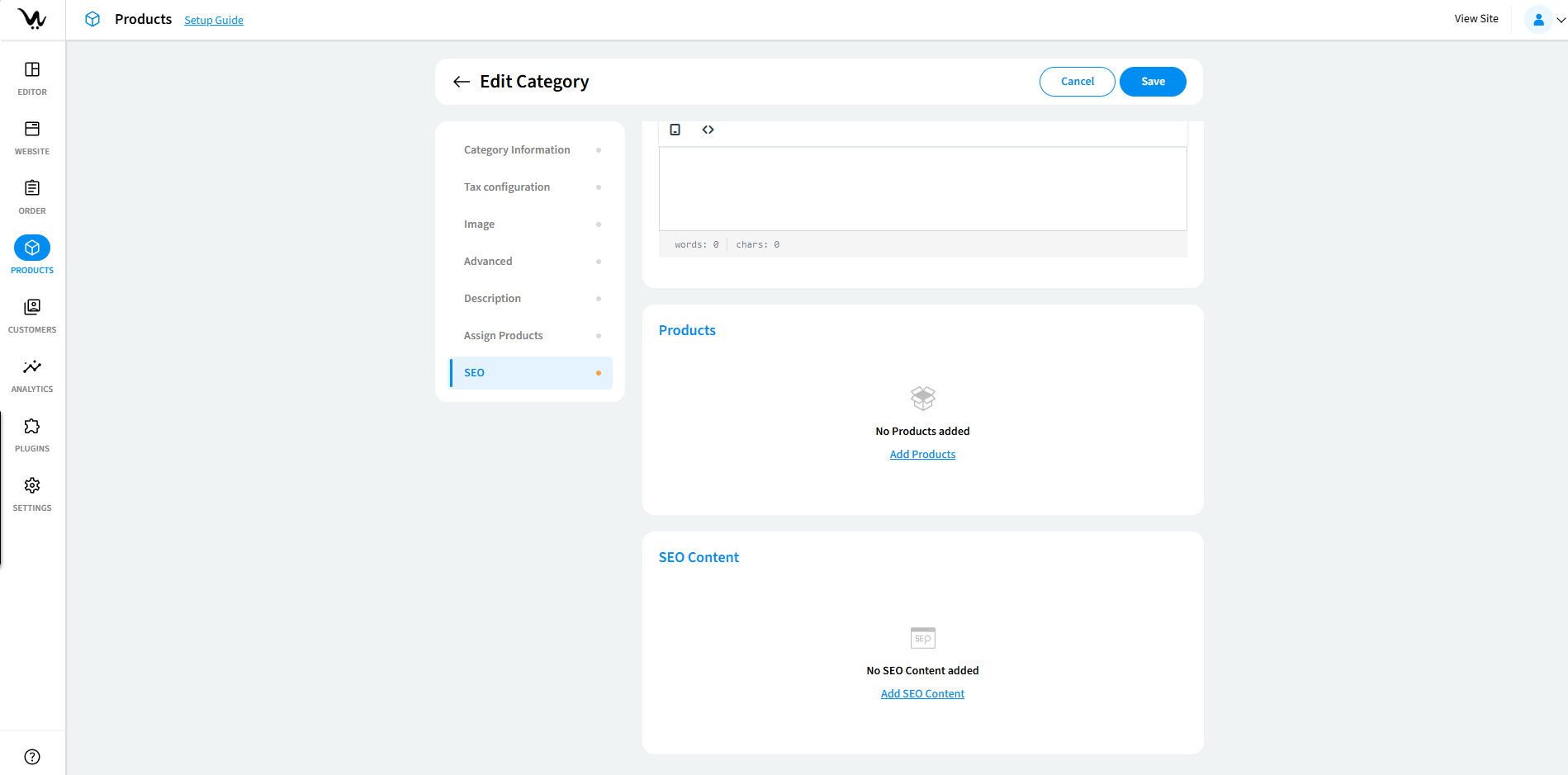The width and height of the screenshot is (1568, 775).
Task: Select the Products sidebar icon
Action: point(32,248)
